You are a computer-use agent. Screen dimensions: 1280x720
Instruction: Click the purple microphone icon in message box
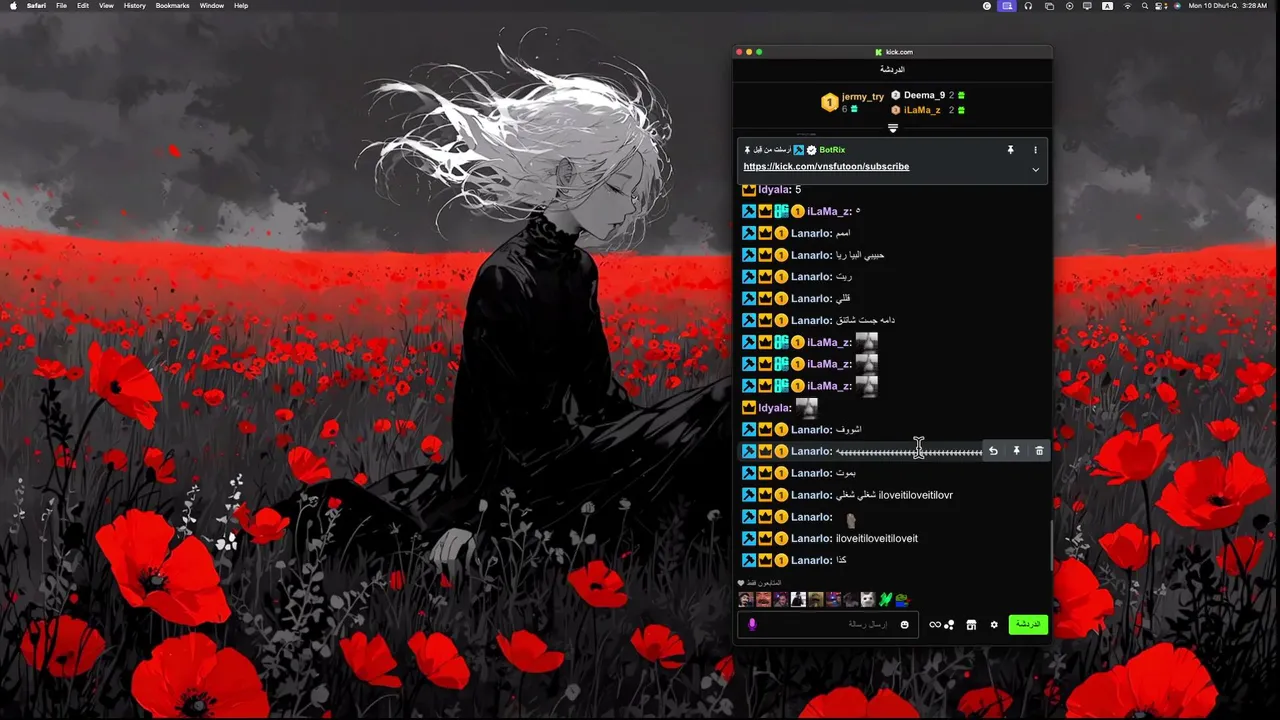point(752,625)
